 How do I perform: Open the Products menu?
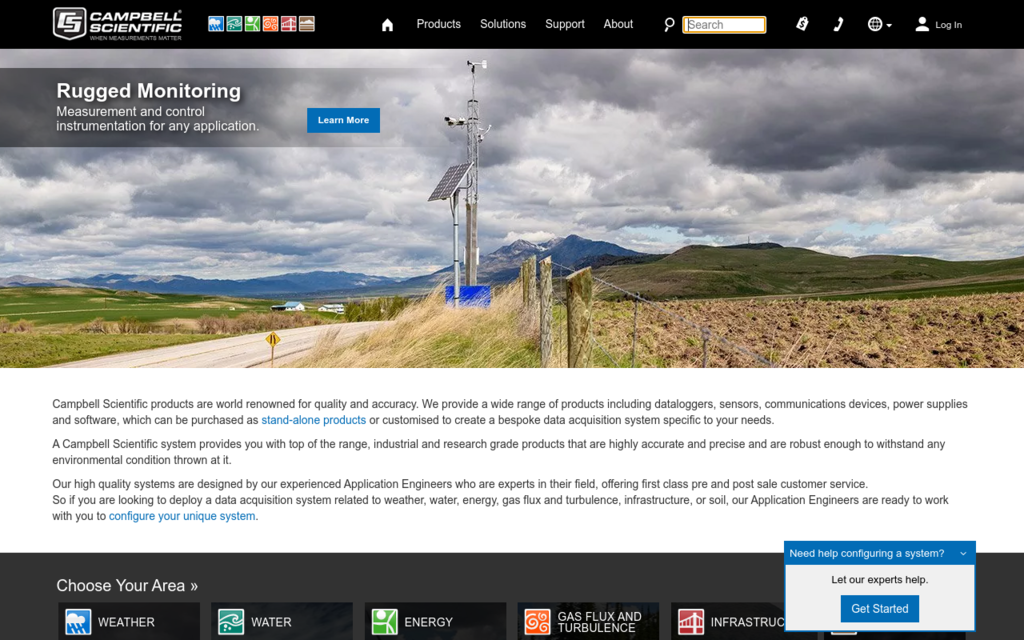(438, 24)
